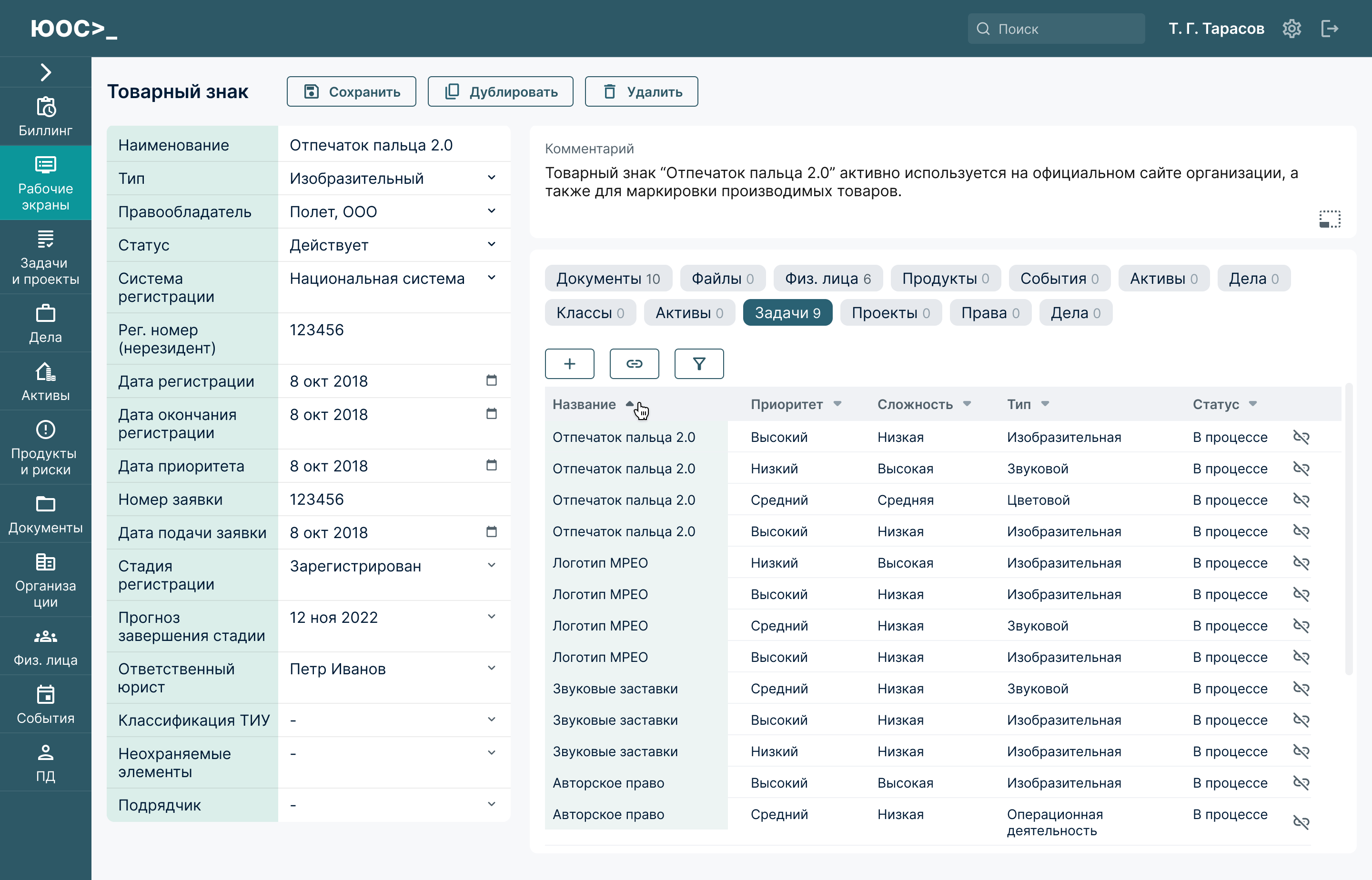The image size is (1372, 880).
Task: Expand the Тип dropdown Изобразительный
Action: pos(491,178)
